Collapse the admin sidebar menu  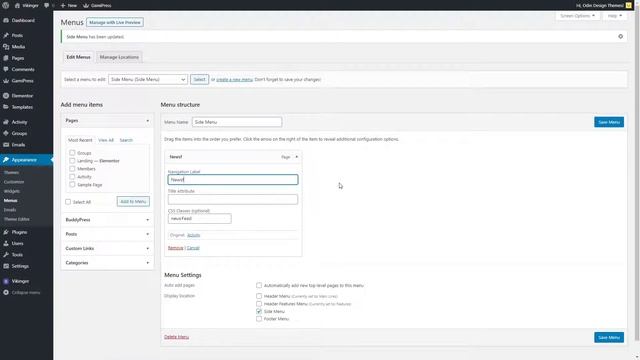click(x=26, y=293)
